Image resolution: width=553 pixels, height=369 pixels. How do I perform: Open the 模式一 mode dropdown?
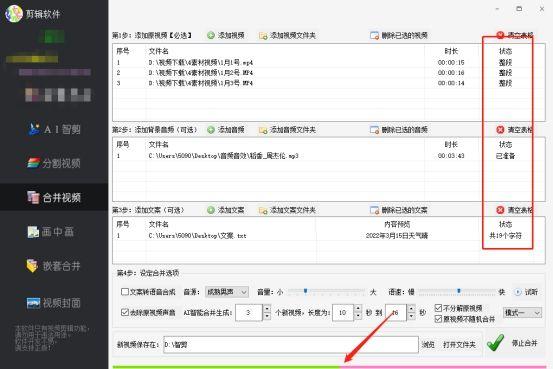522,313
